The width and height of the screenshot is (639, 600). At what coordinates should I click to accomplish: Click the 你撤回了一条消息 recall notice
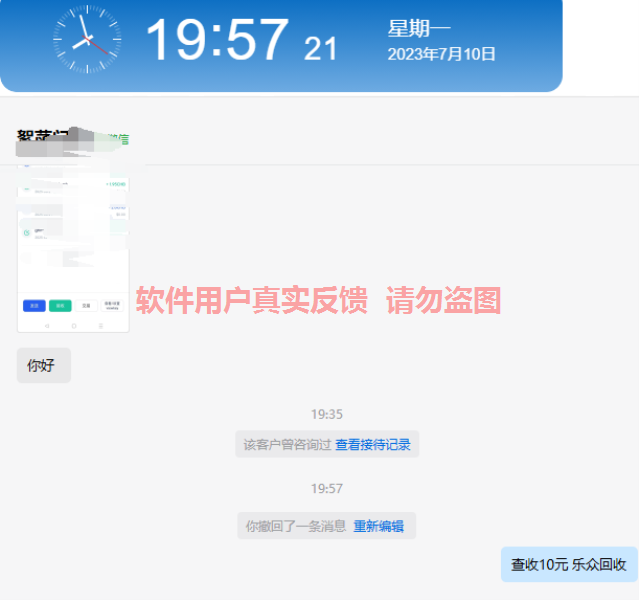pos(296,526)
